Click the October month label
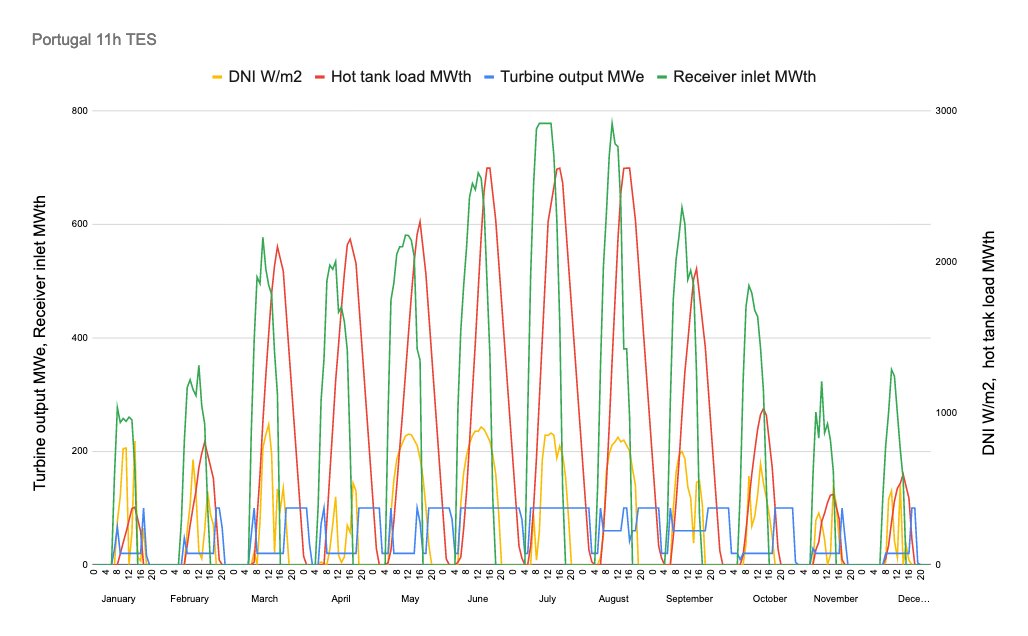The height and width of the screenshot is (636, 1028). [x=770, y=599]
